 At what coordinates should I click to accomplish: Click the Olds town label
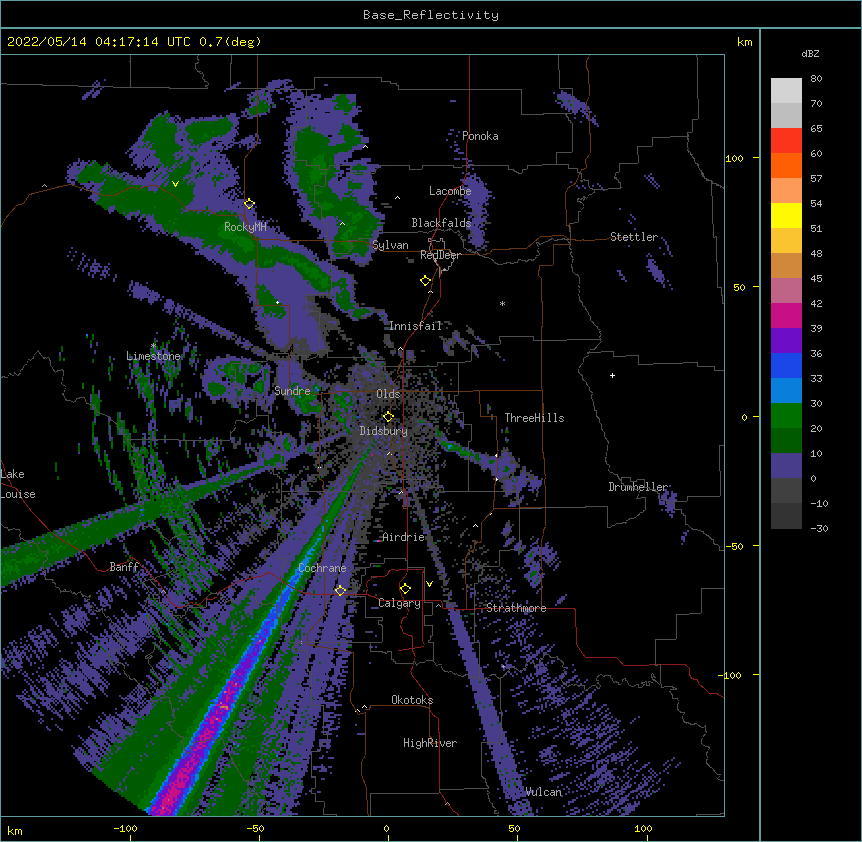[x=388, y=394]
